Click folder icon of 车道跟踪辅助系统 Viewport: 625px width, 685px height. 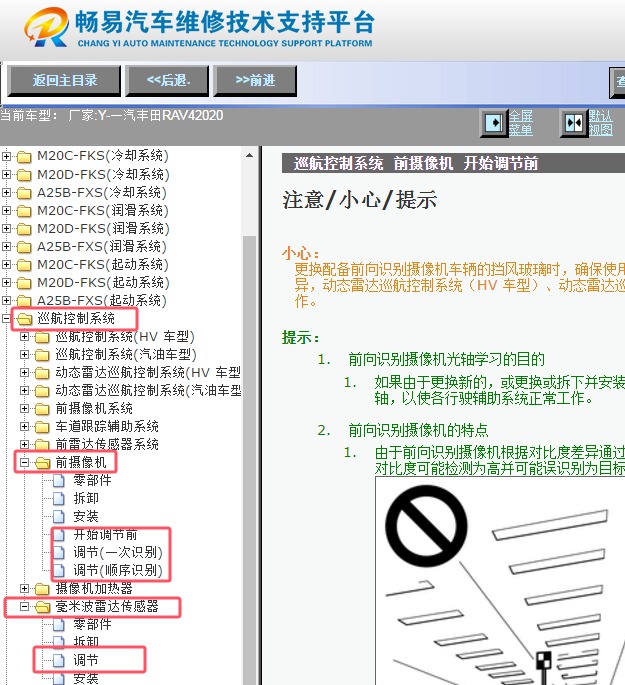(42, 427)
